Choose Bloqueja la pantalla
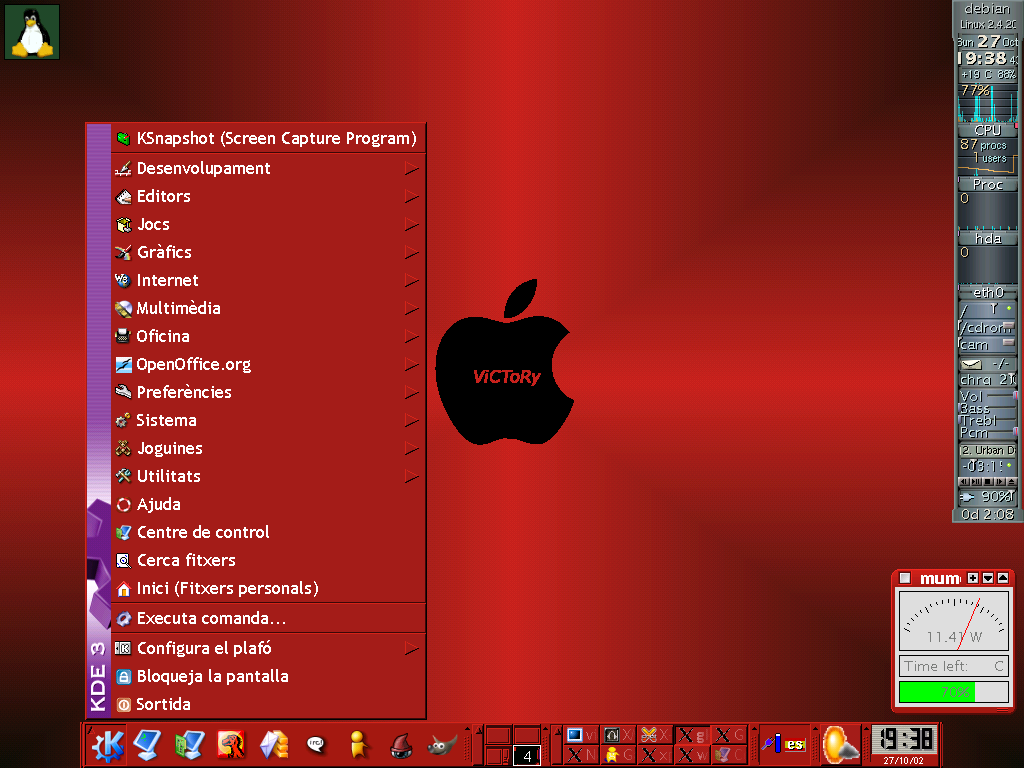The image size is (1024, 768). (268, 677)
